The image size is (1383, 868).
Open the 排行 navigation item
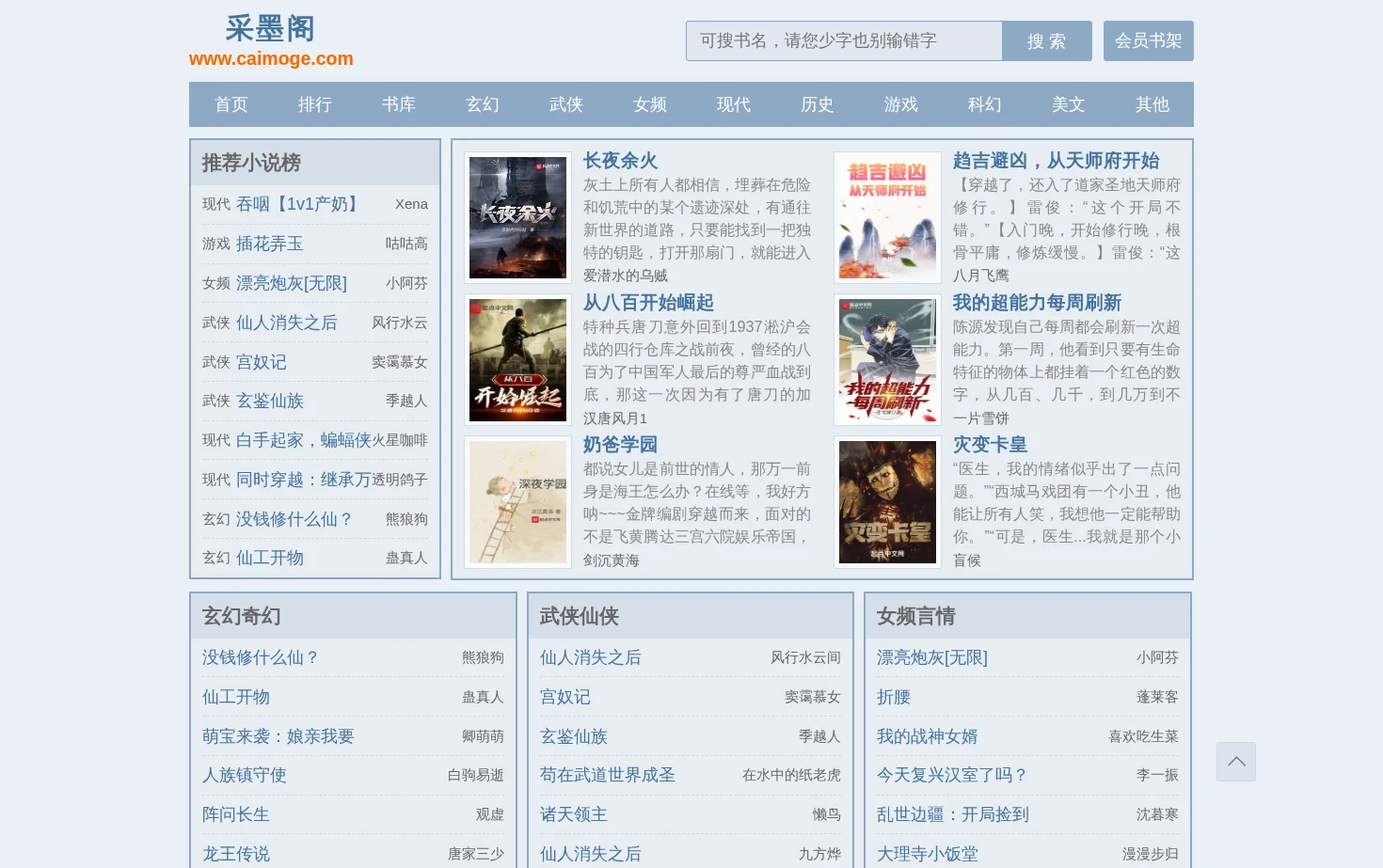tap(314, 104)
